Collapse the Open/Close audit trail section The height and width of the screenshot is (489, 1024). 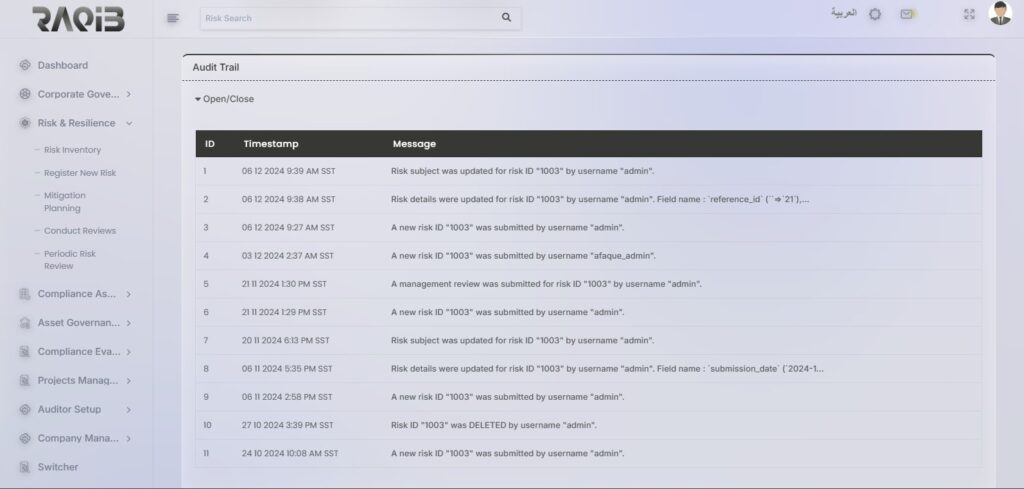coord(224,99)
